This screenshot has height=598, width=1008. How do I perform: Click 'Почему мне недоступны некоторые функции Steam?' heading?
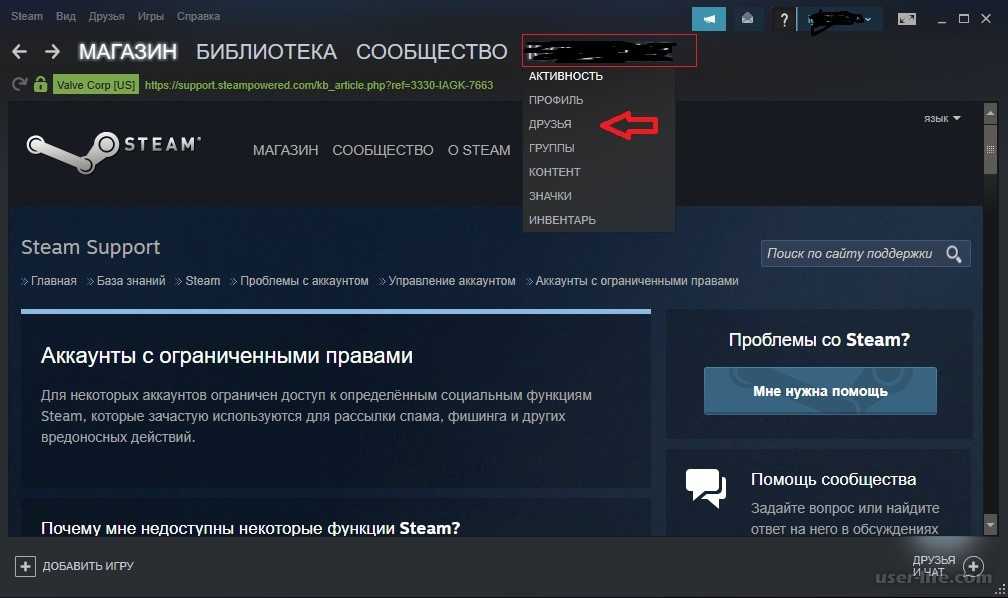[x=251, y=529]
